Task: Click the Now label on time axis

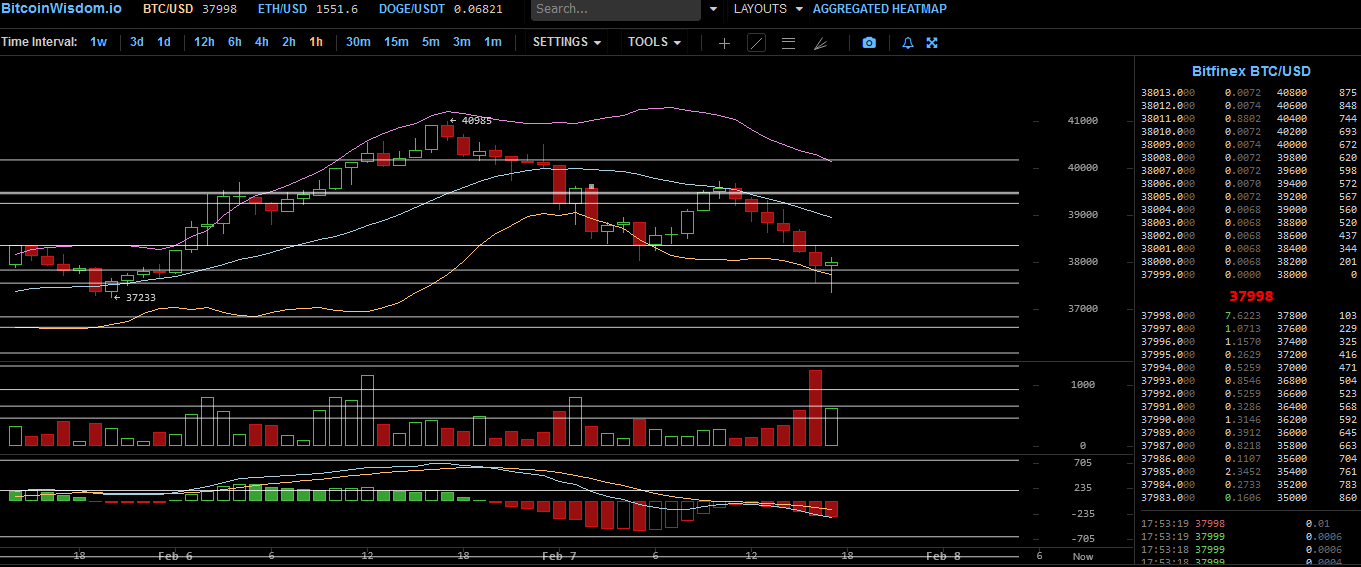Action: coord(1083,556)
